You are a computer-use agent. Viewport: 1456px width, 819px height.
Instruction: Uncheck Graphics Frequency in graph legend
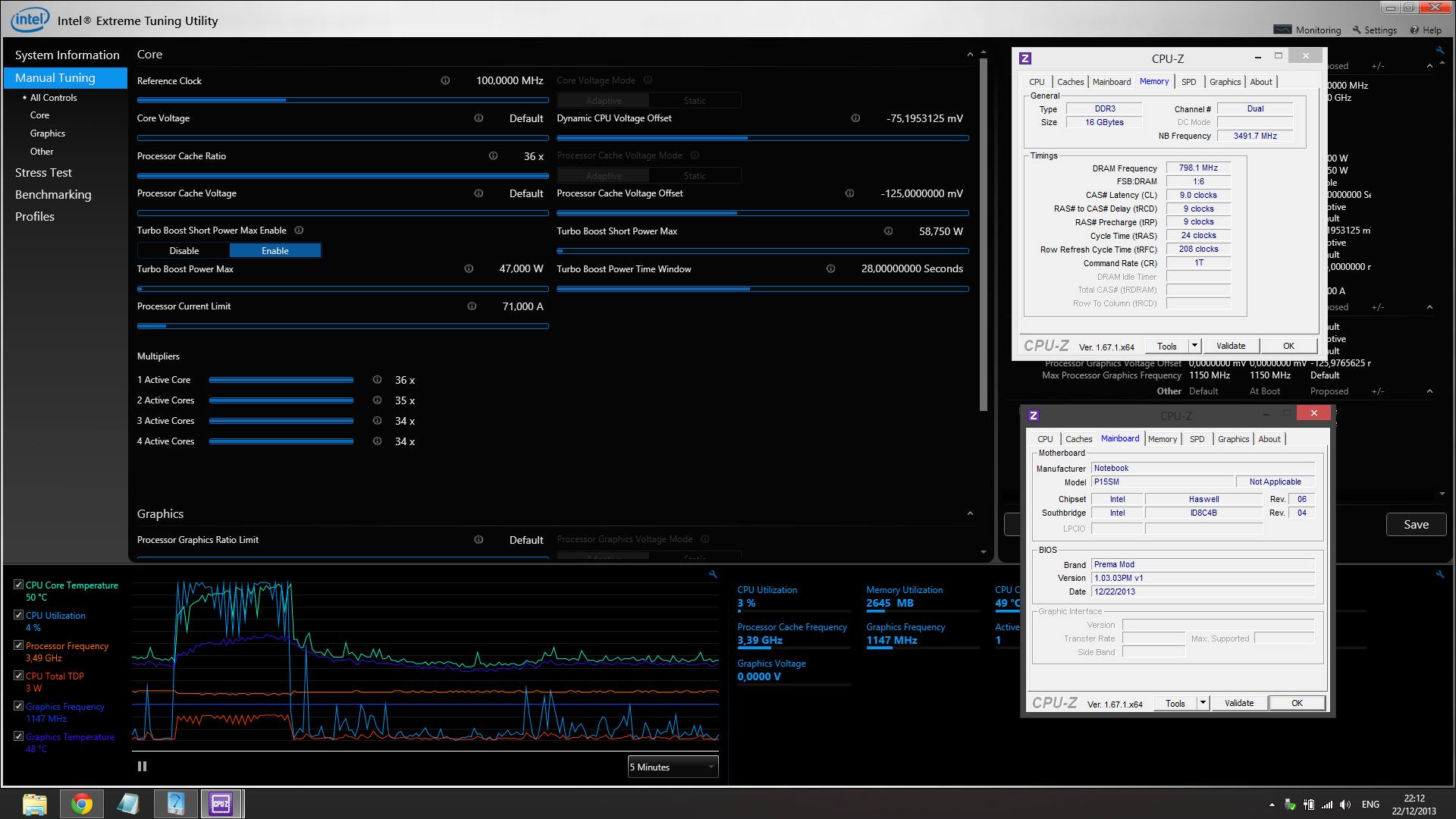tap(18, 706)
